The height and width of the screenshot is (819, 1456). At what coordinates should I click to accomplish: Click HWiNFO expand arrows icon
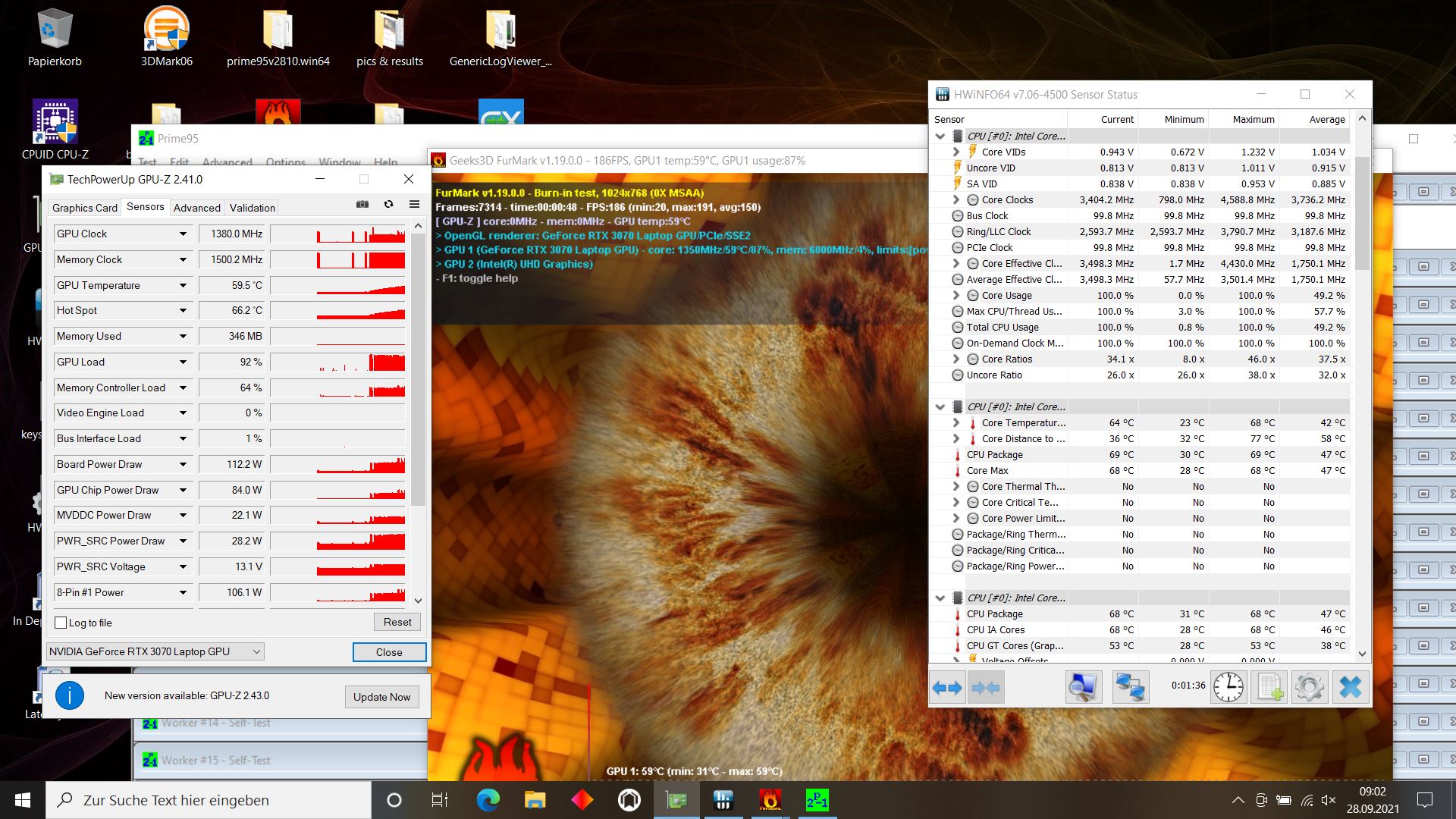coord(947,688)
